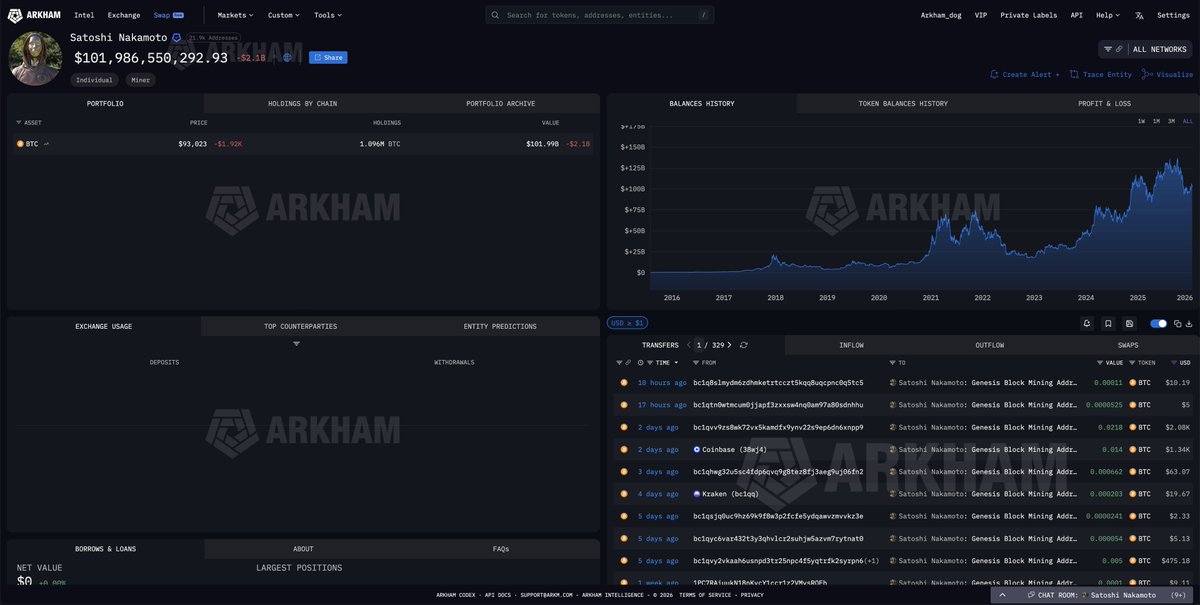
Task: Switch to Profit & Loss tab
Action: point(1104,103)
